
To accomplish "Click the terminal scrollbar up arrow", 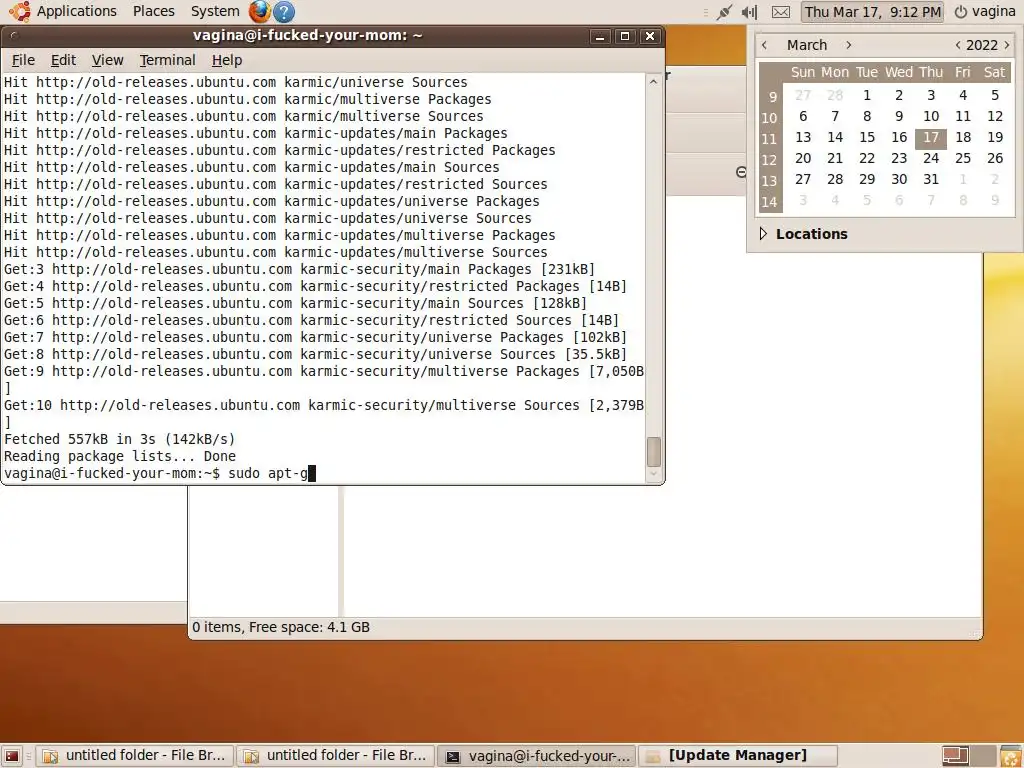I will tap(653, 82).
